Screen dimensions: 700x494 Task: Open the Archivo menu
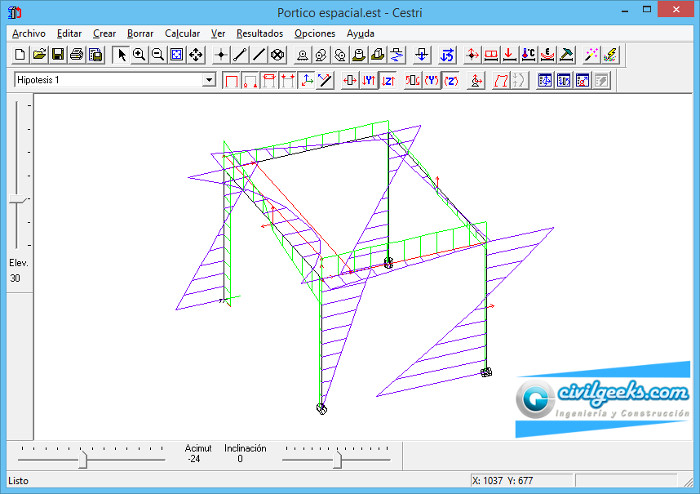click(29, 33)
